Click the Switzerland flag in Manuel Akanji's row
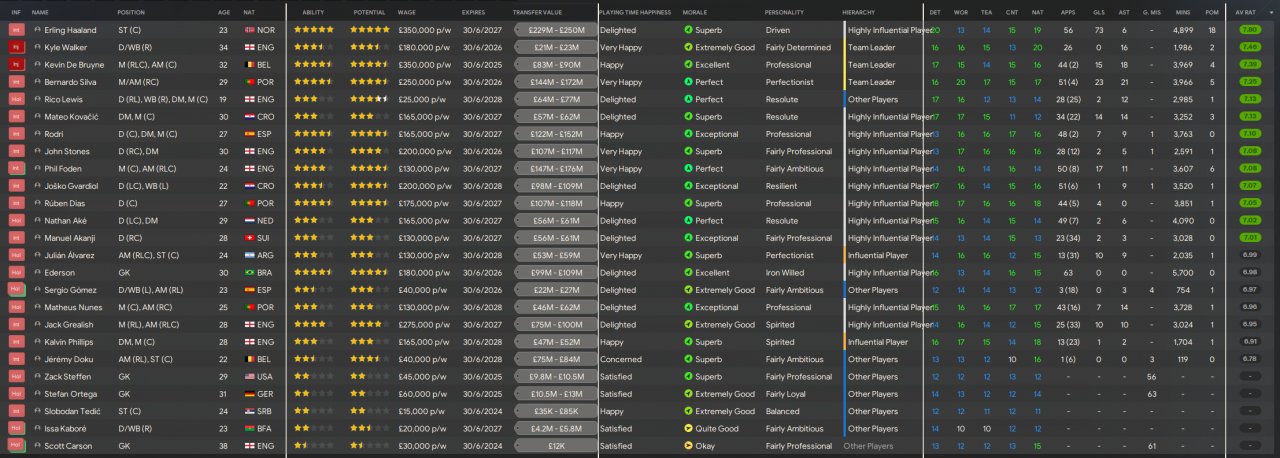 [x=249, y=238]
